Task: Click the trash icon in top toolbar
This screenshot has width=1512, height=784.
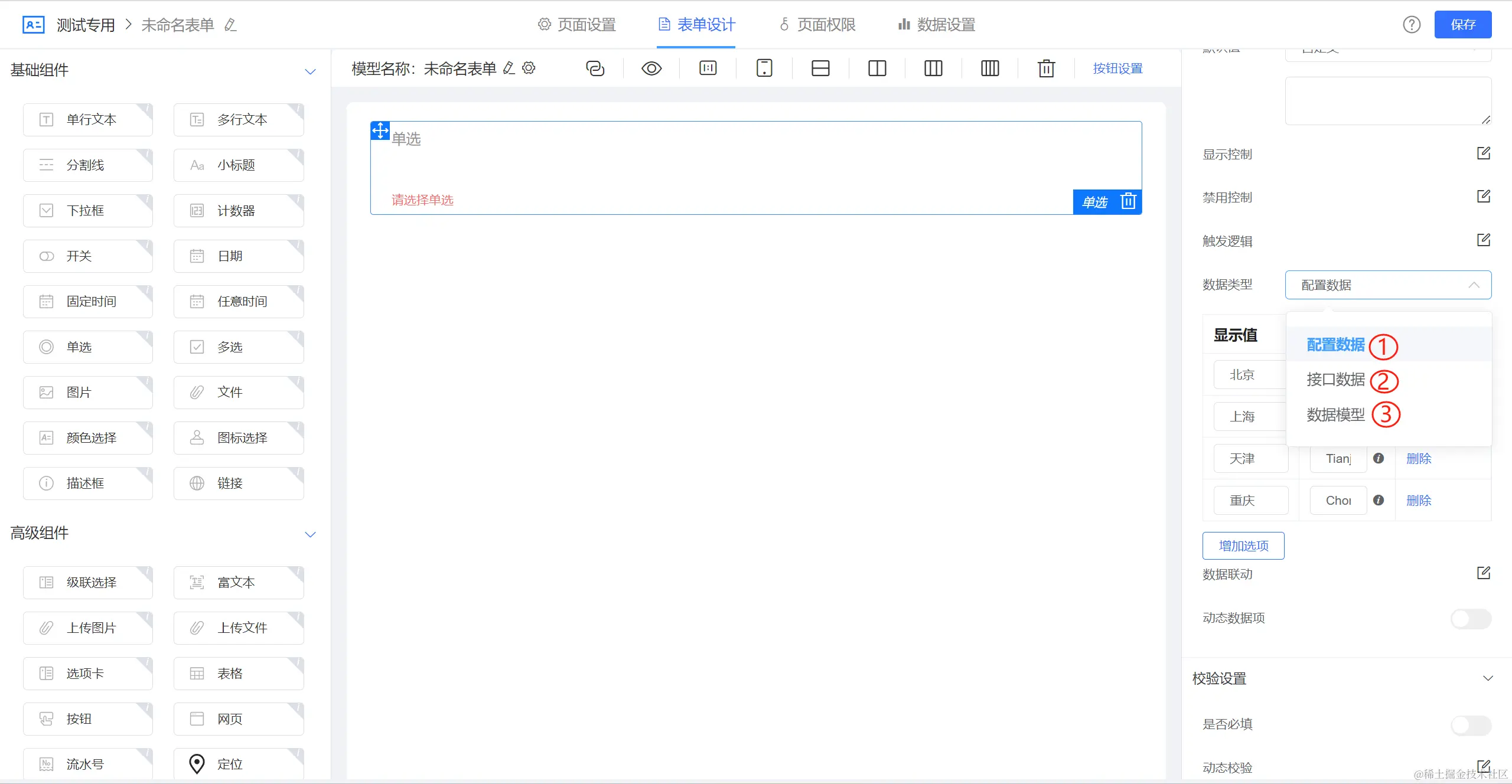Action: pos(1046,68)
